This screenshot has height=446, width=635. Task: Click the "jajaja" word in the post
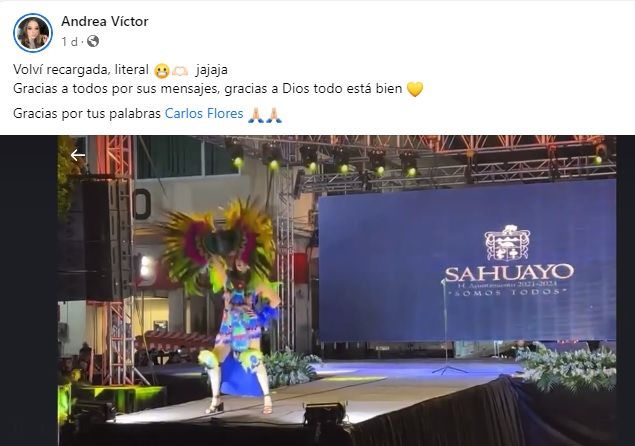[x=211, y=70]
